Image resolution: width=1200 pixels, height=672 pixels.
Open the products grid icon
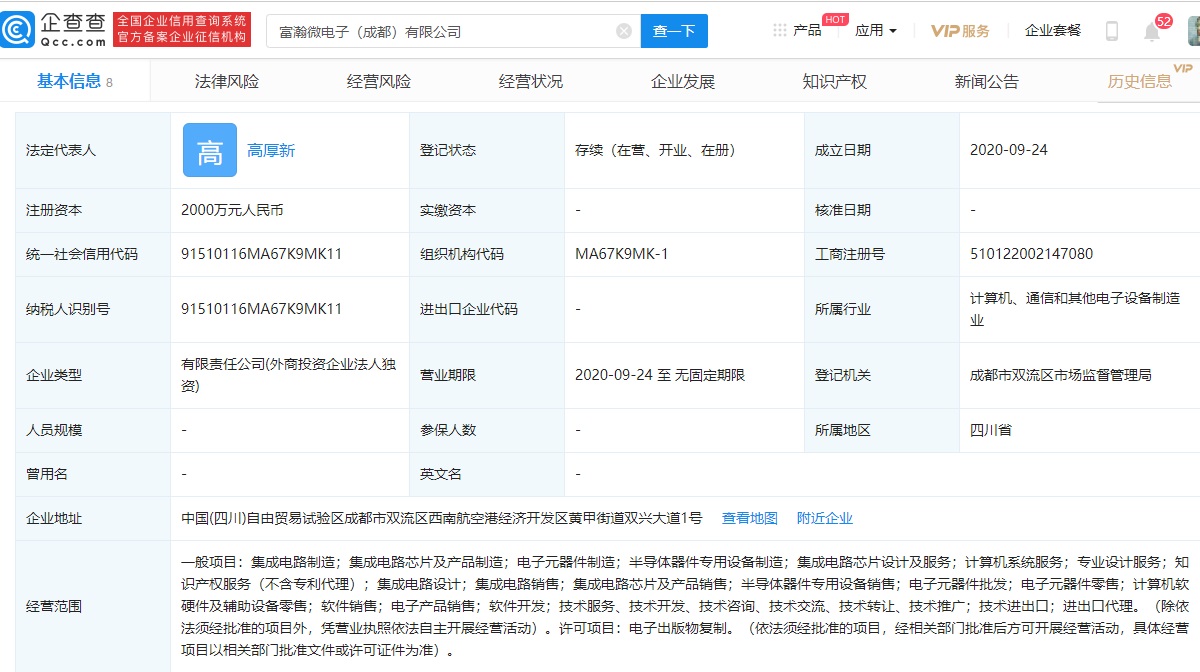pyautogui.click(x=779, y=30)
